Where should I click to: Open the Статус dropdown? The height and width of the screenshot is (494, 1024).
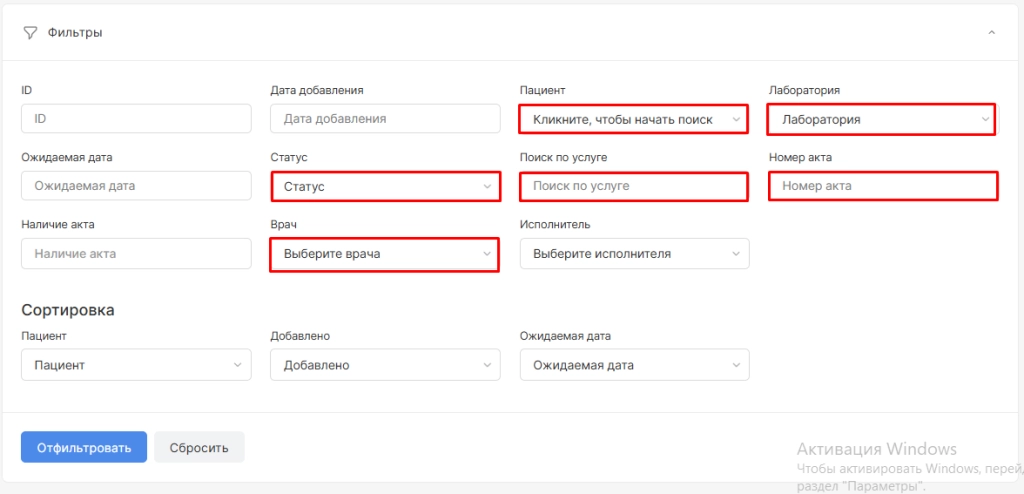tap(385, 186)
